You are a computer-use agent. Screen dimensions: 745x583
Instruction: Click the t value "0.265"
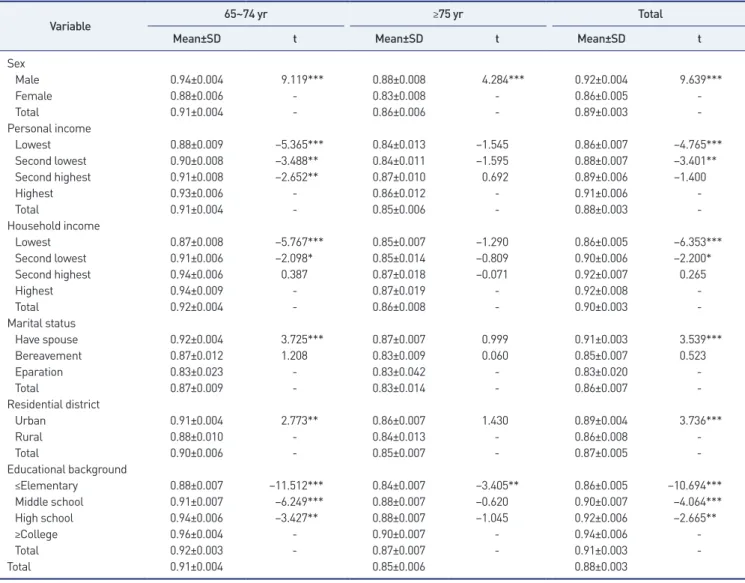[x=693, y=274]
